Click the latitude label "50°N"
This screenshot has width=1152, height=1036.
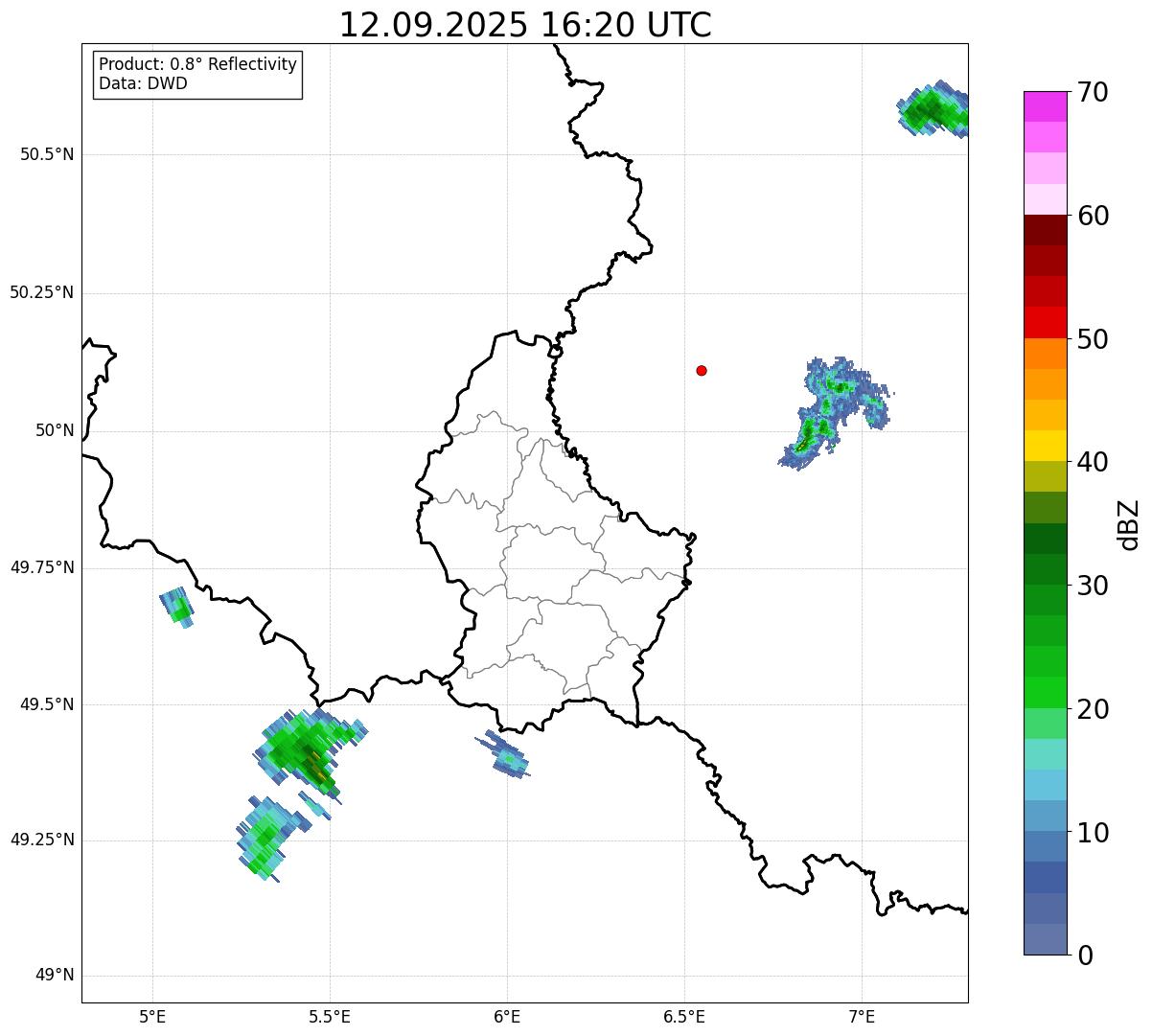[x=55, y=430]
